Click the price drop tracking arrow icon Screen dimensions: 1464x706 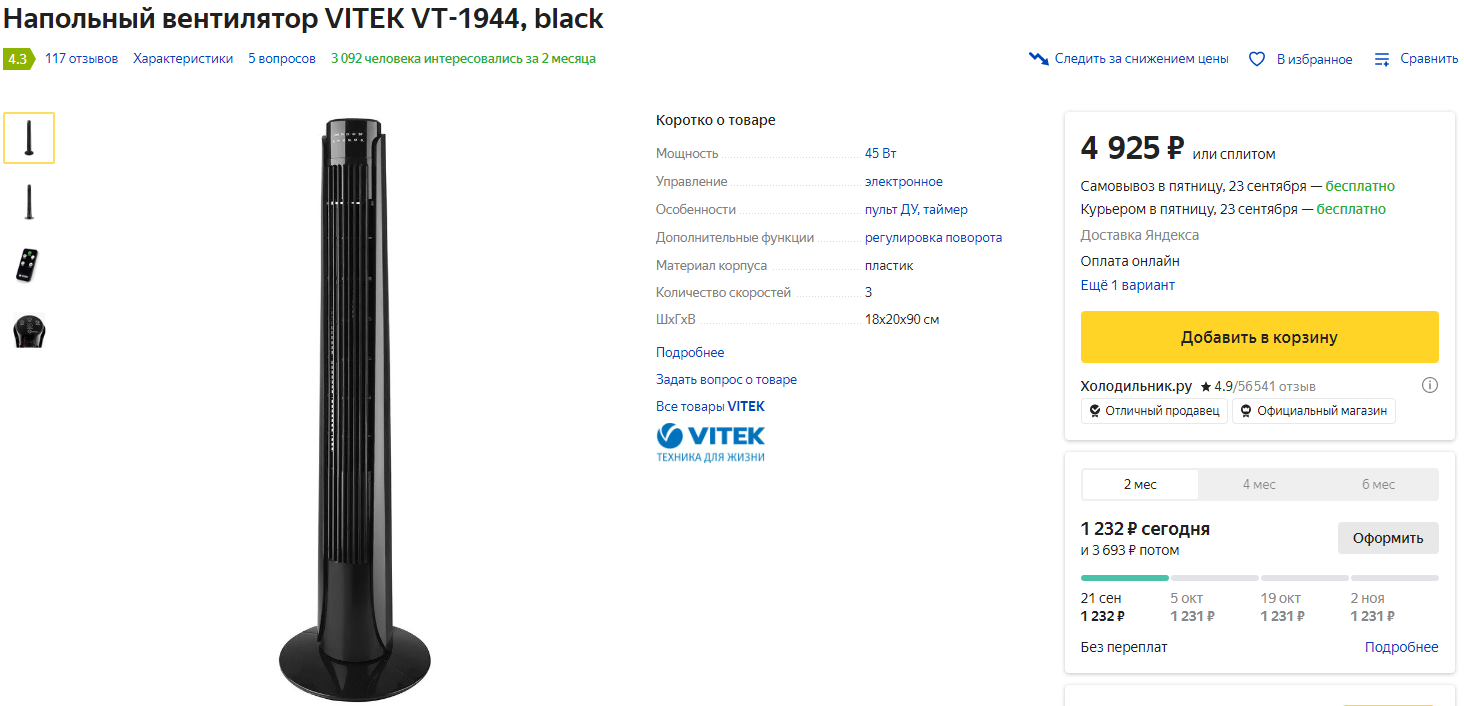(x=1038, y=59)
